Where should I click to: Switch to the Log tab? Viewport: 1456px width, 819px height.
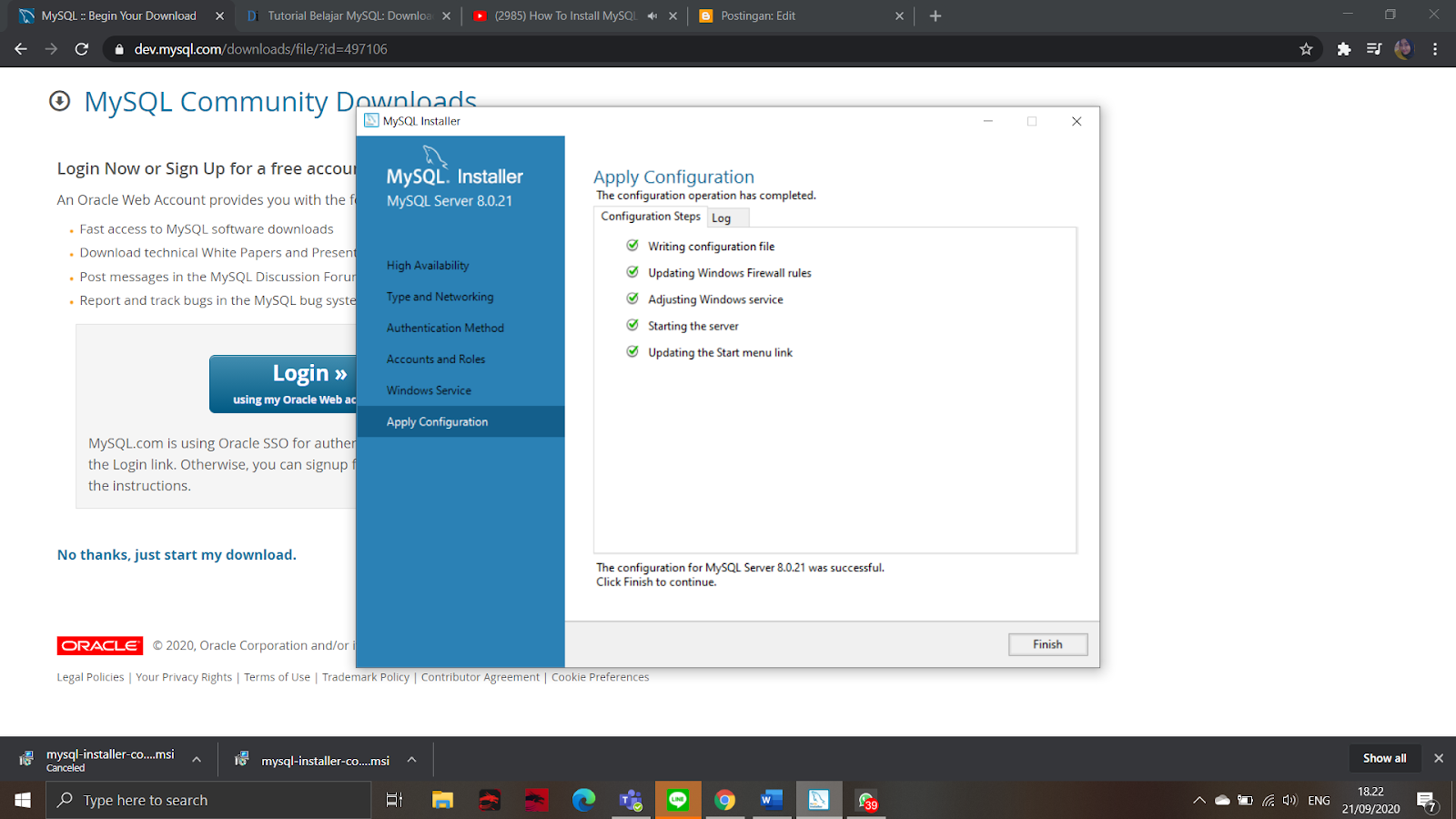[722, 218]
